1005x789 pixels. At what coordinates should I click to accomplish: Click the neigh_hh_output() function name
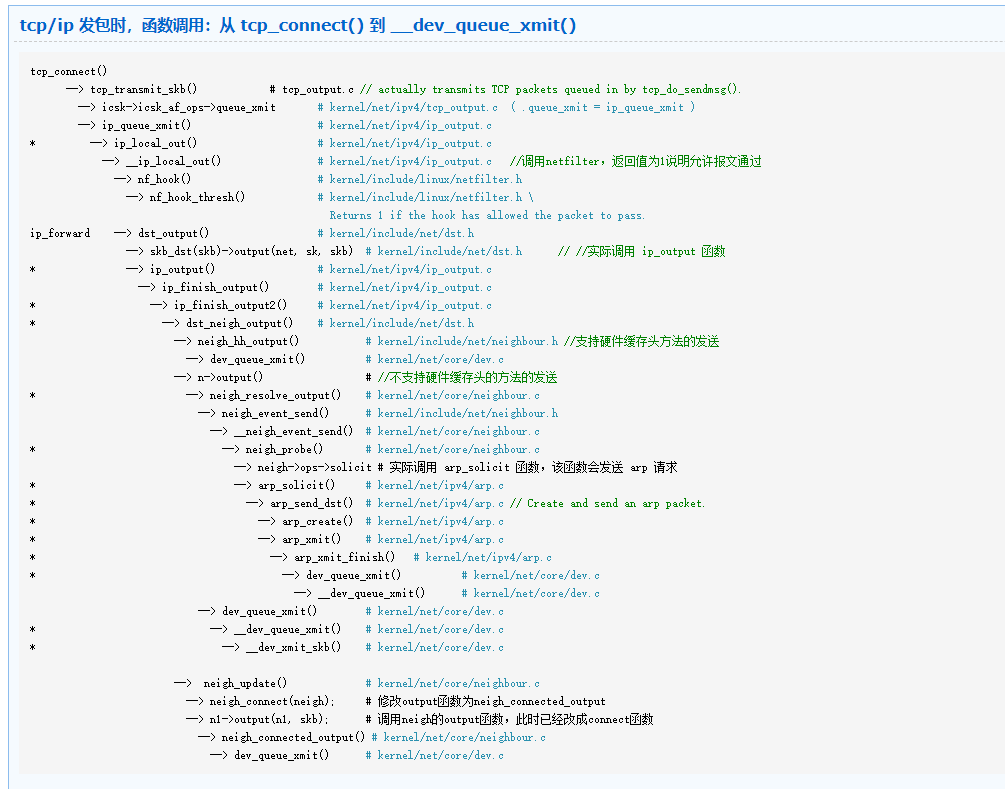tap(248, 342)
